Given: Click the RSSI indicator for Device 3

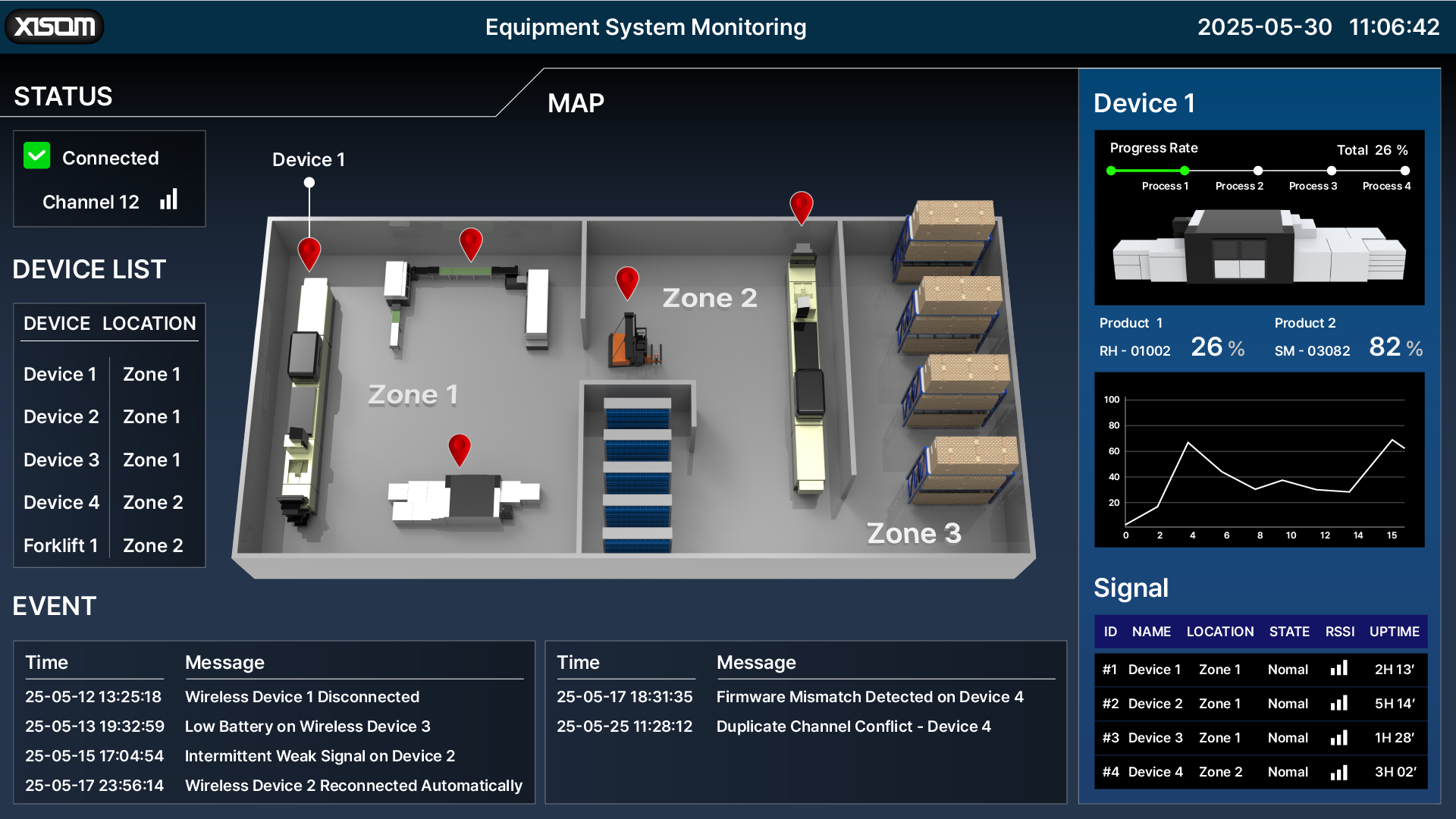Looking at the screenshot, I should (1339, 737).
